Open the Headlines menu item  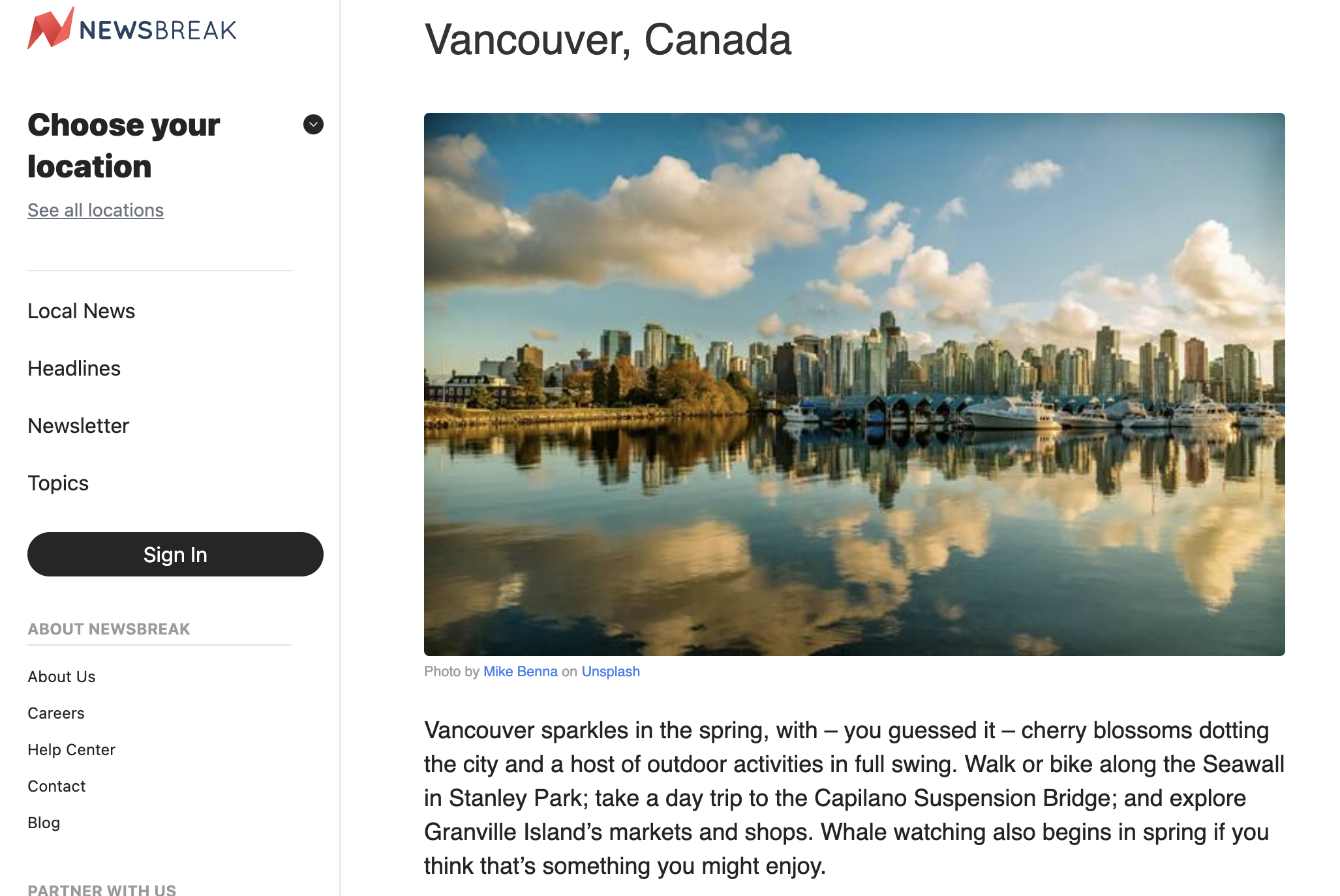[74, 368]
